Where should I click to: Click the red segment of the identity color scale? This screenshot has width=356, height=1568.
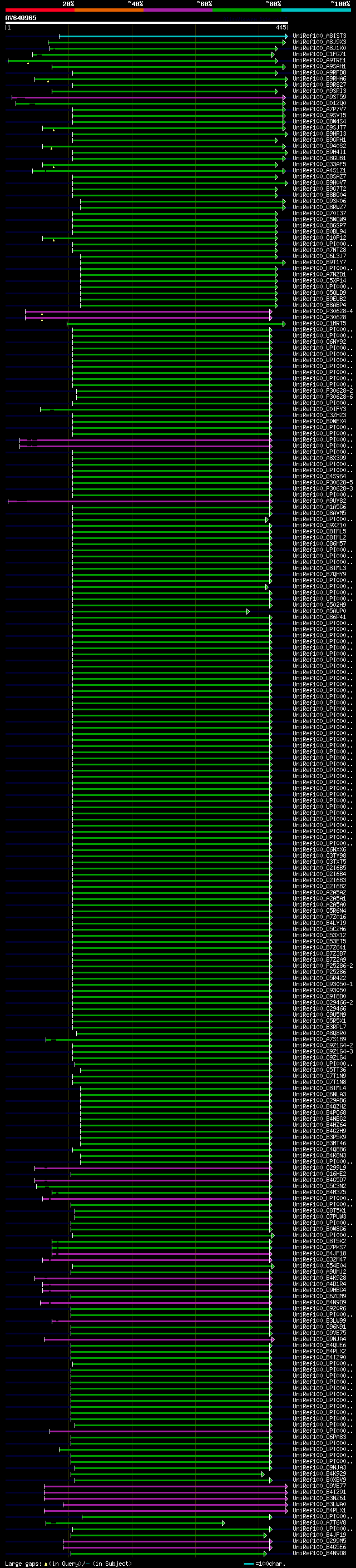[39, 10]
